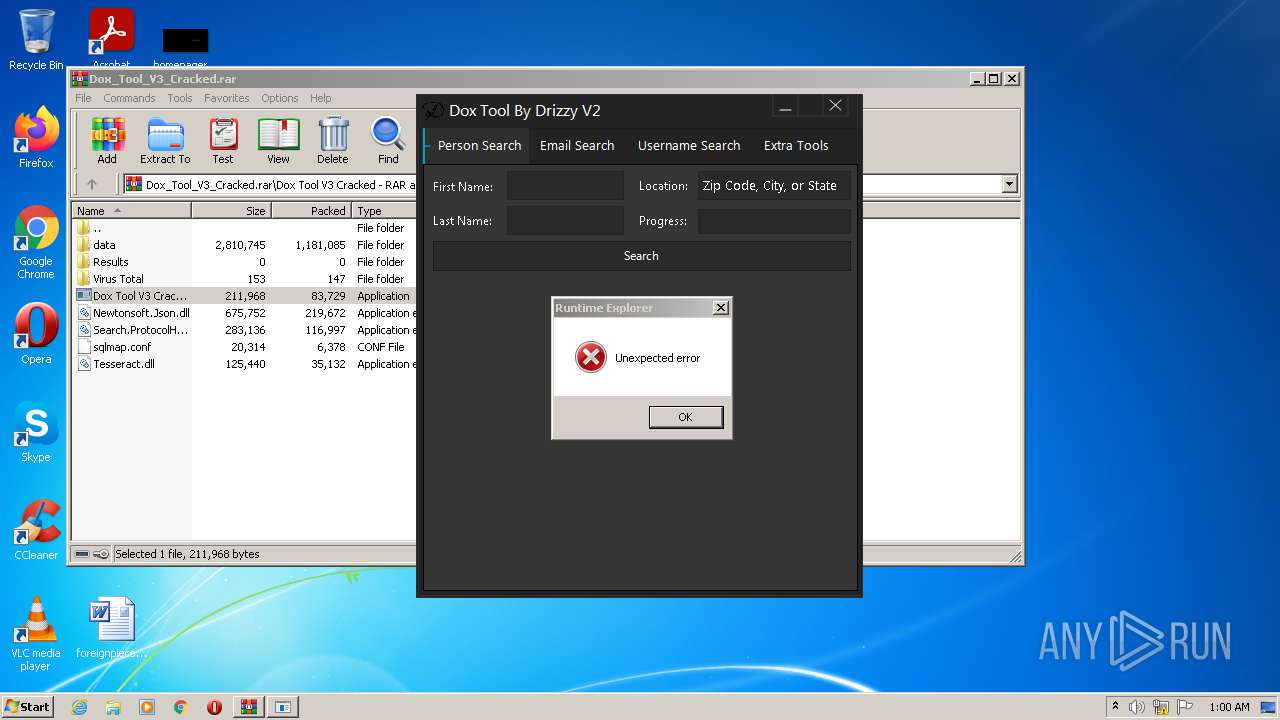Dismiss the Unexpected error dialog with OK
1280x720 pixels.
(686, 417)
